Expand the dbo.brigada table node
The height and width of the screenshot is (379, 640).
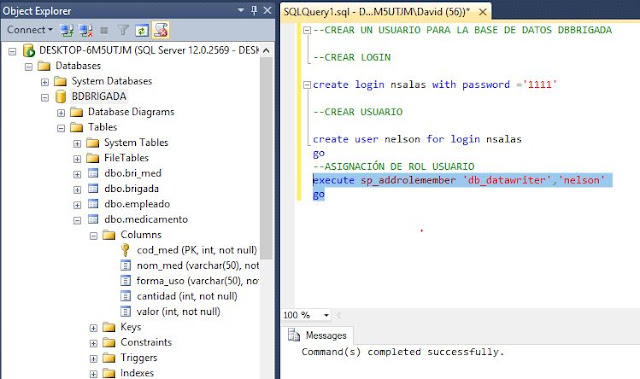point(77,190)
